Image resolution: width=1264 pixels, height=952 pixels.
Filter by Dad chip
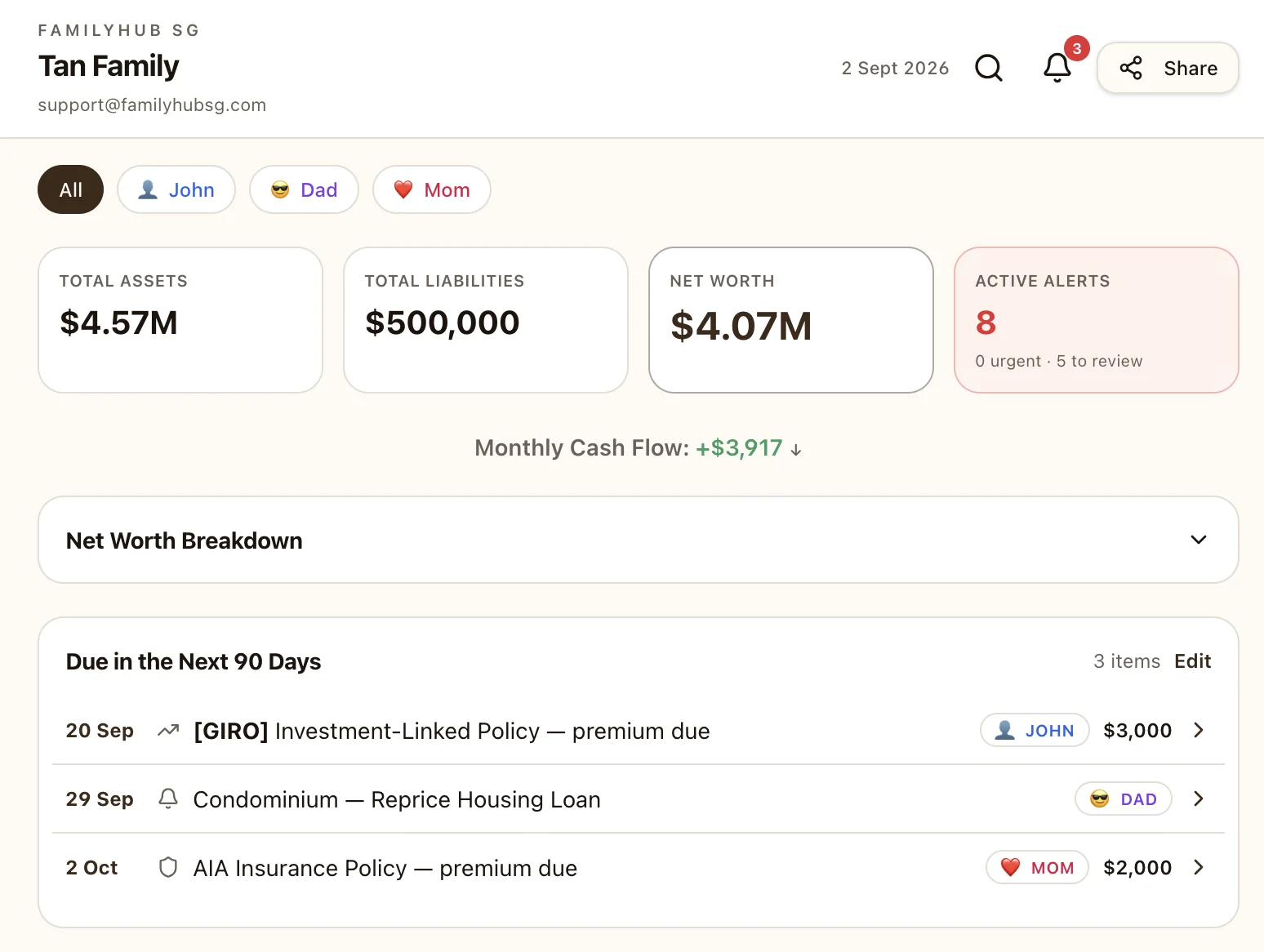pyautogui.click(x=304, y=189)
